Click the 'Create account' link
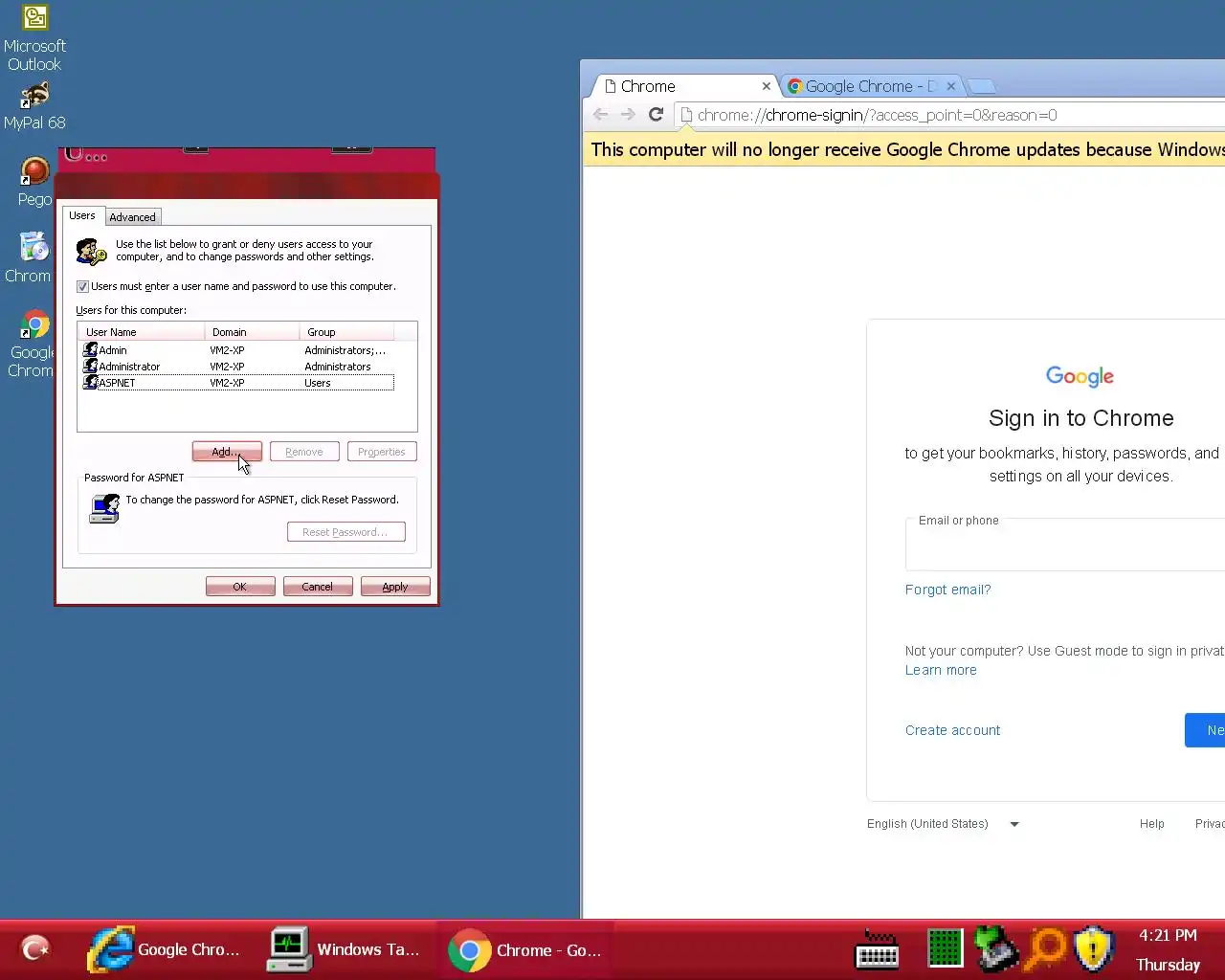The height and width of the screenshot is (980, 1225). (952, 730)
